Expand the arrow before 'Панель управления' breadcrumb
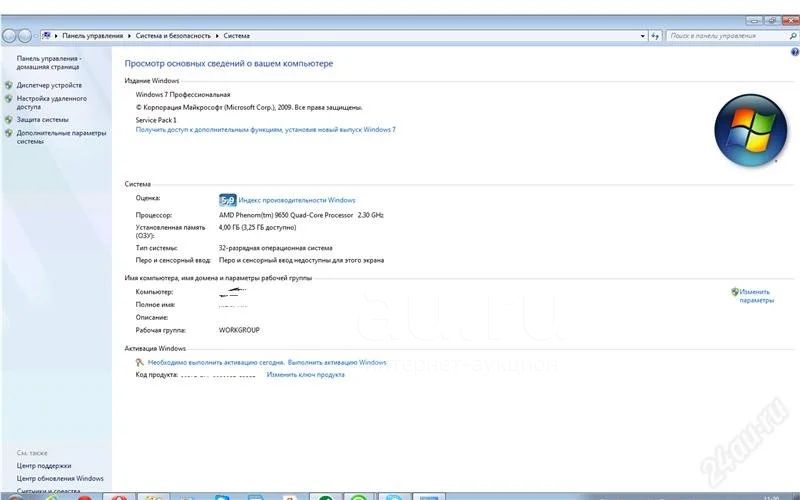 click(x=56, y=36)
